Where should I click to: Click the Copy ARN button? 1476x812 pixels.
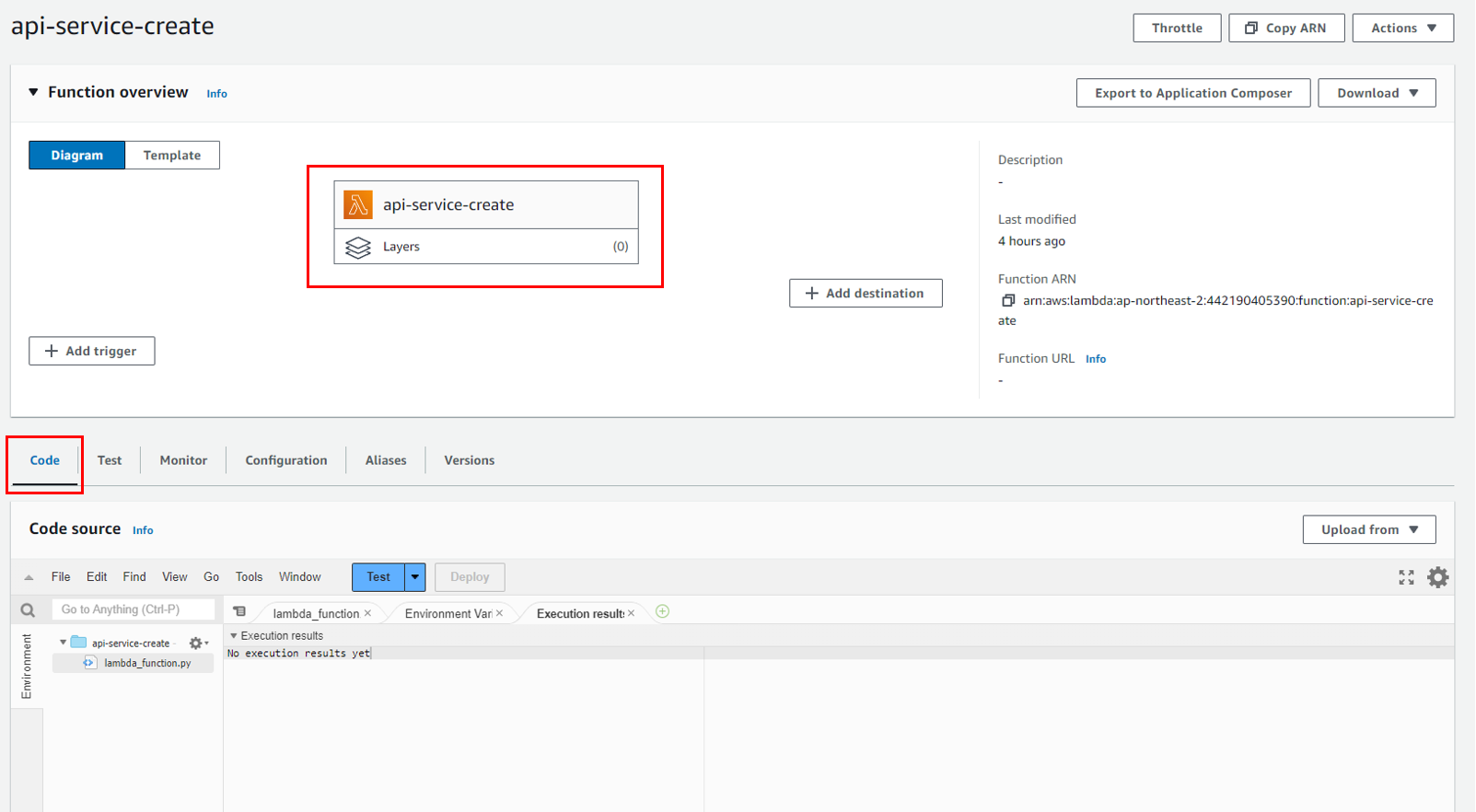pos(1286,28)
